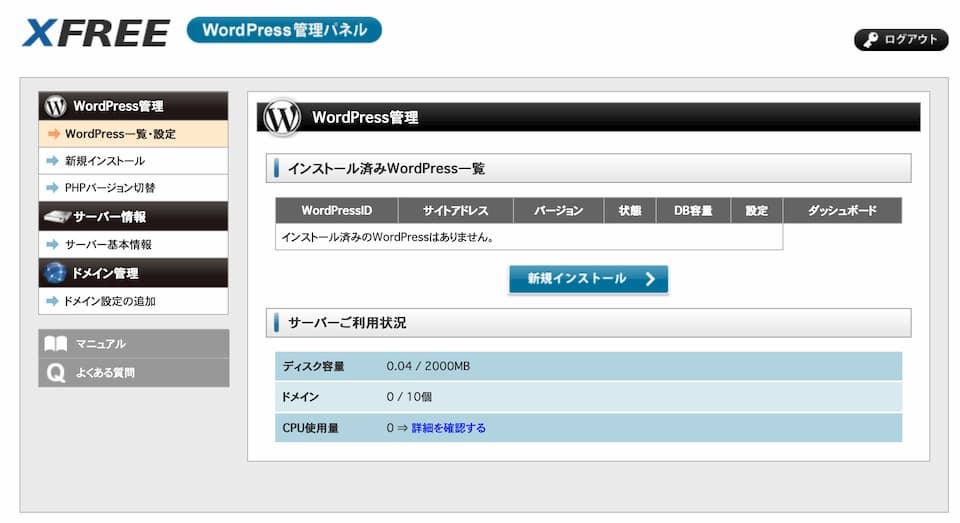Go to サーバー基本情報 page
Viewport: 960px width, 523px height.
(108, 245)
